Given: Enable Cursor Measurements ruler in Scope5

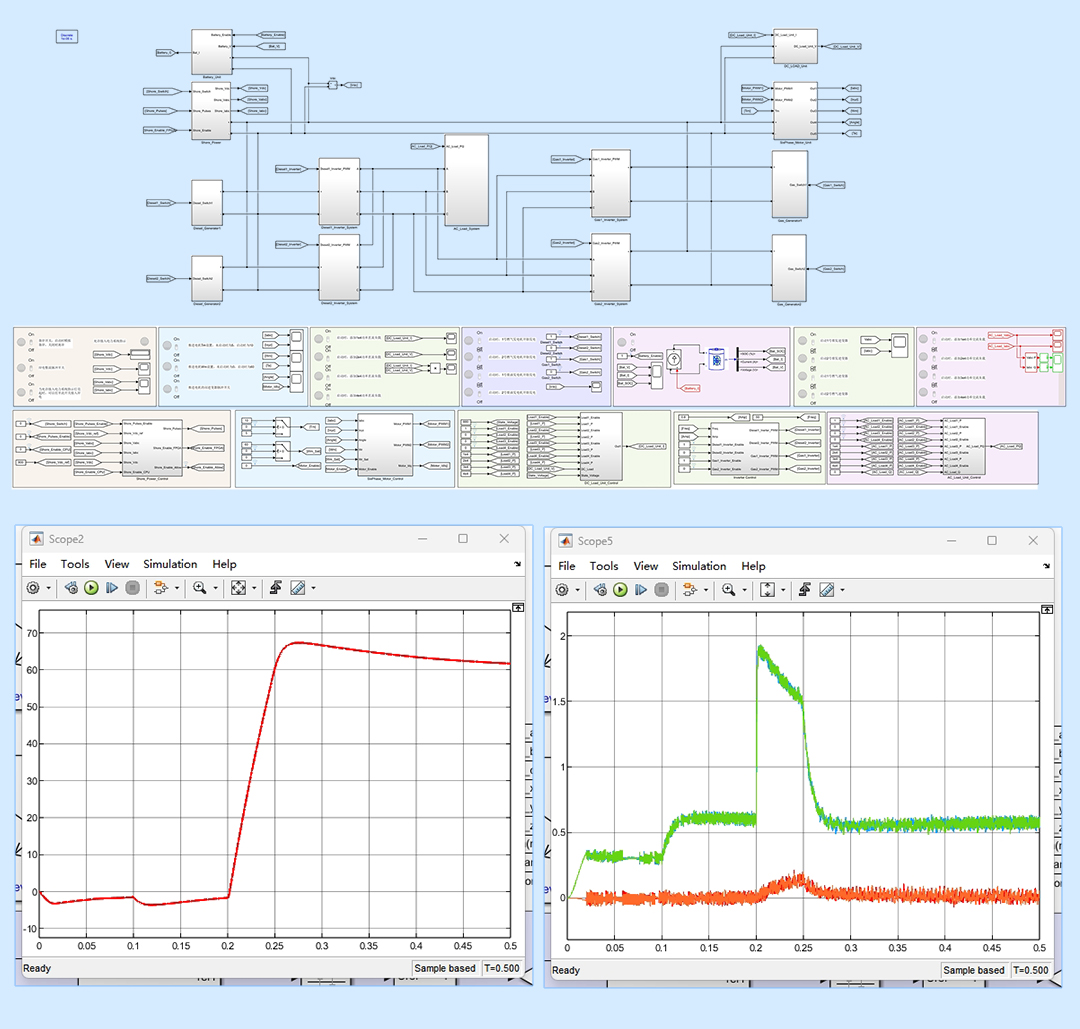Looking at the screenshot, I should click(x=827, y=590).
